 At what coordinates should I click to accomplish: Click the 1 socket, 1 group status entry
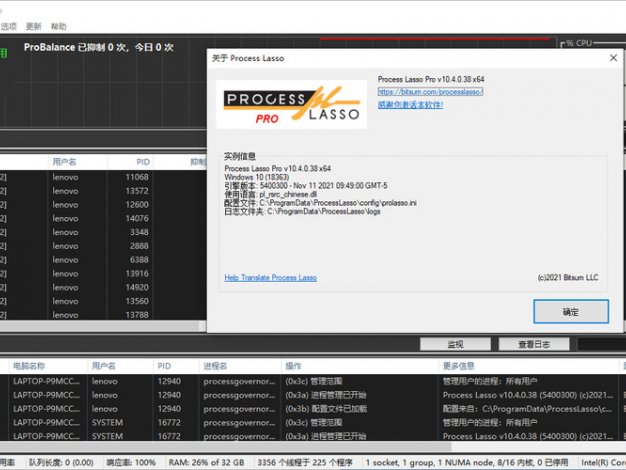[467, 462]
